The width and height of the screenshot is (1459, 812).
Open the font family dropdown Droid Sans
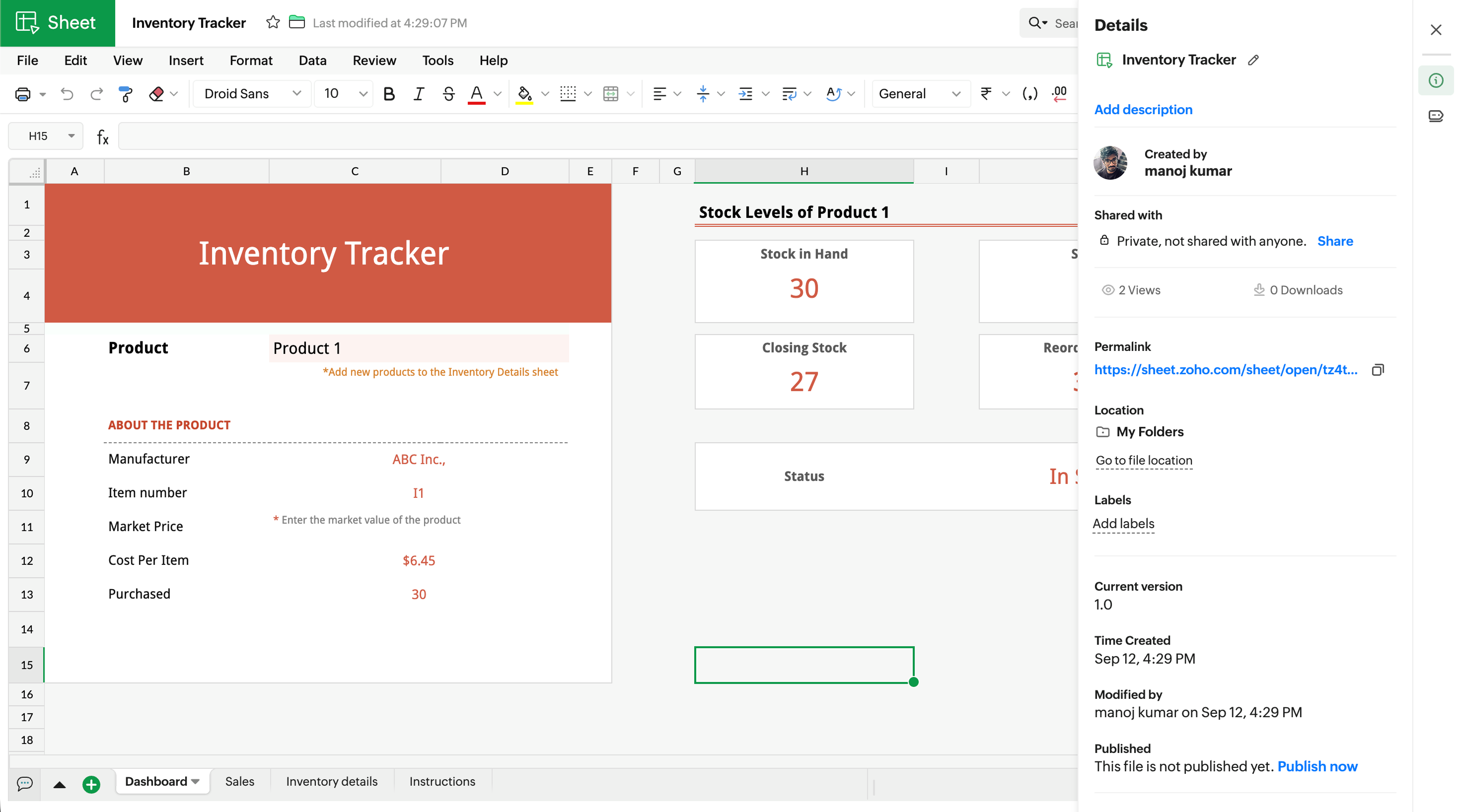(x=252, y=94)
